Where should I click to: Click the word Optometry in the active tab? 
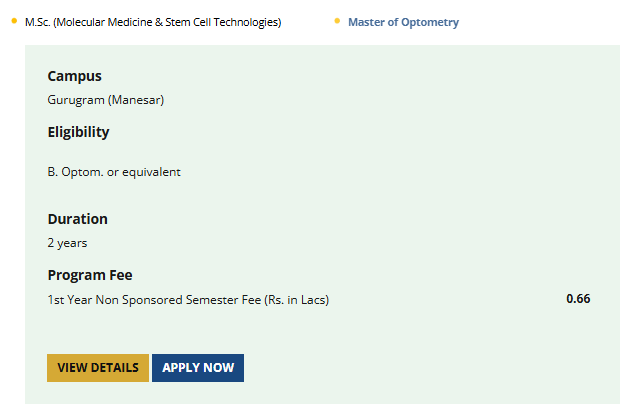(431, 22)
